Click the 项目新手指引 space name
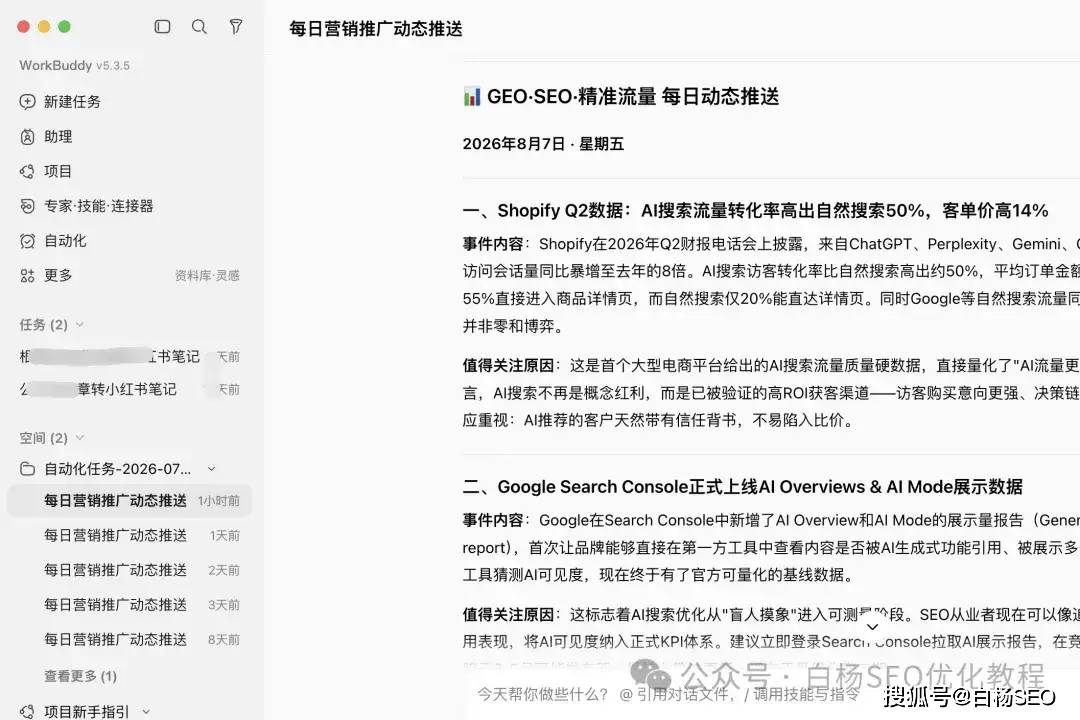The image size is (1080, 720). (x=87, y=711)
